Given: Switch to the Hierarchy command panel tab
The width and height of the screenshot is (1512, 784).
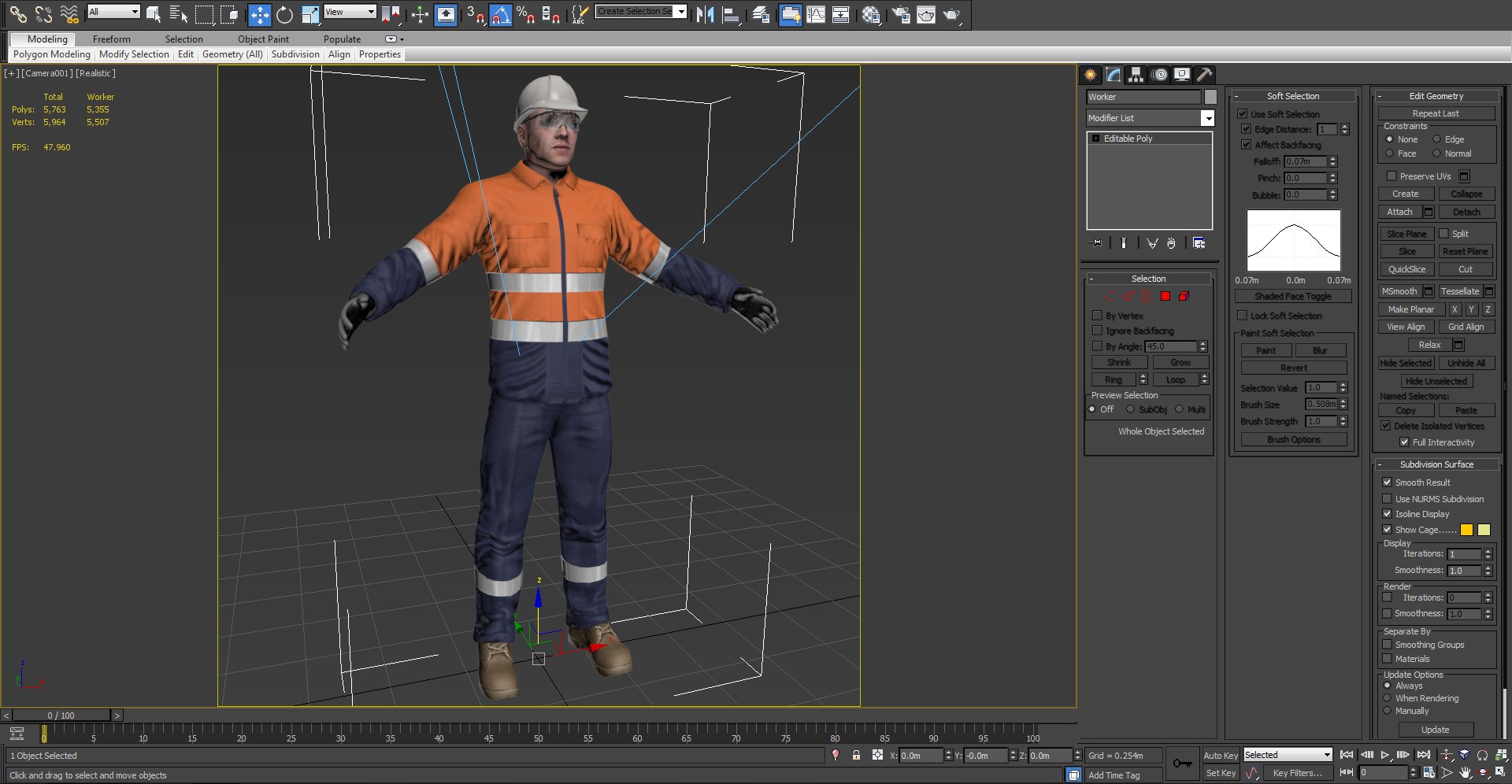Looking at the screenshot, I should (1136, 75).
